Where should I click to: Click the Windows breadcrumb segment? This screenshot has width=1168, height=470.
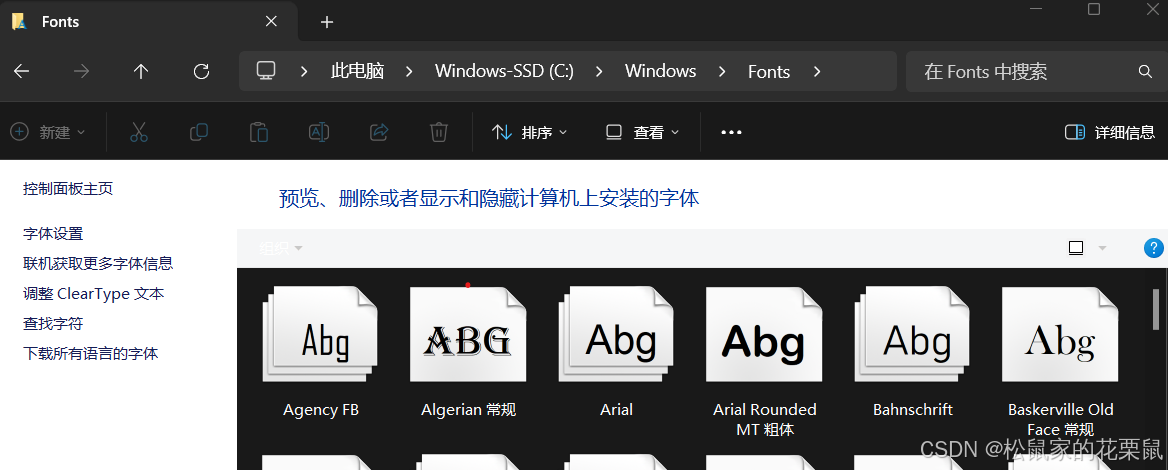661,72
